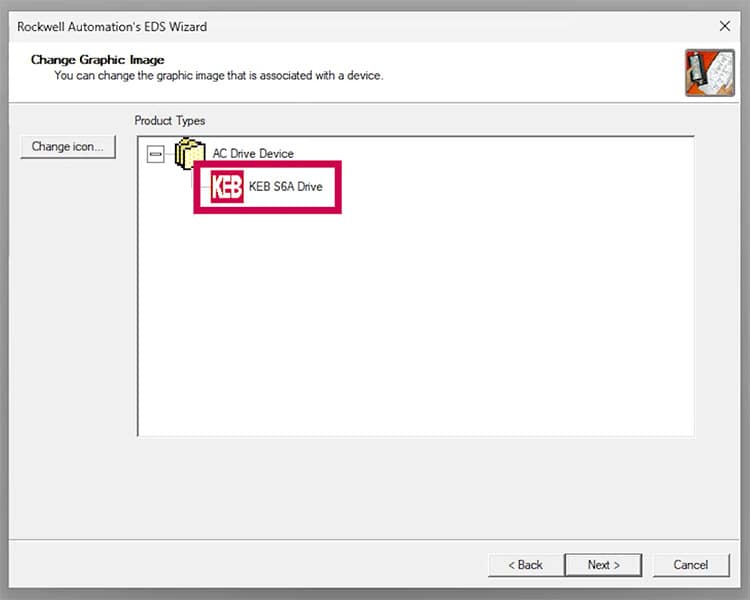750x600 pixels.
Task: Click the Change icon... button
Action: [67, 146]
